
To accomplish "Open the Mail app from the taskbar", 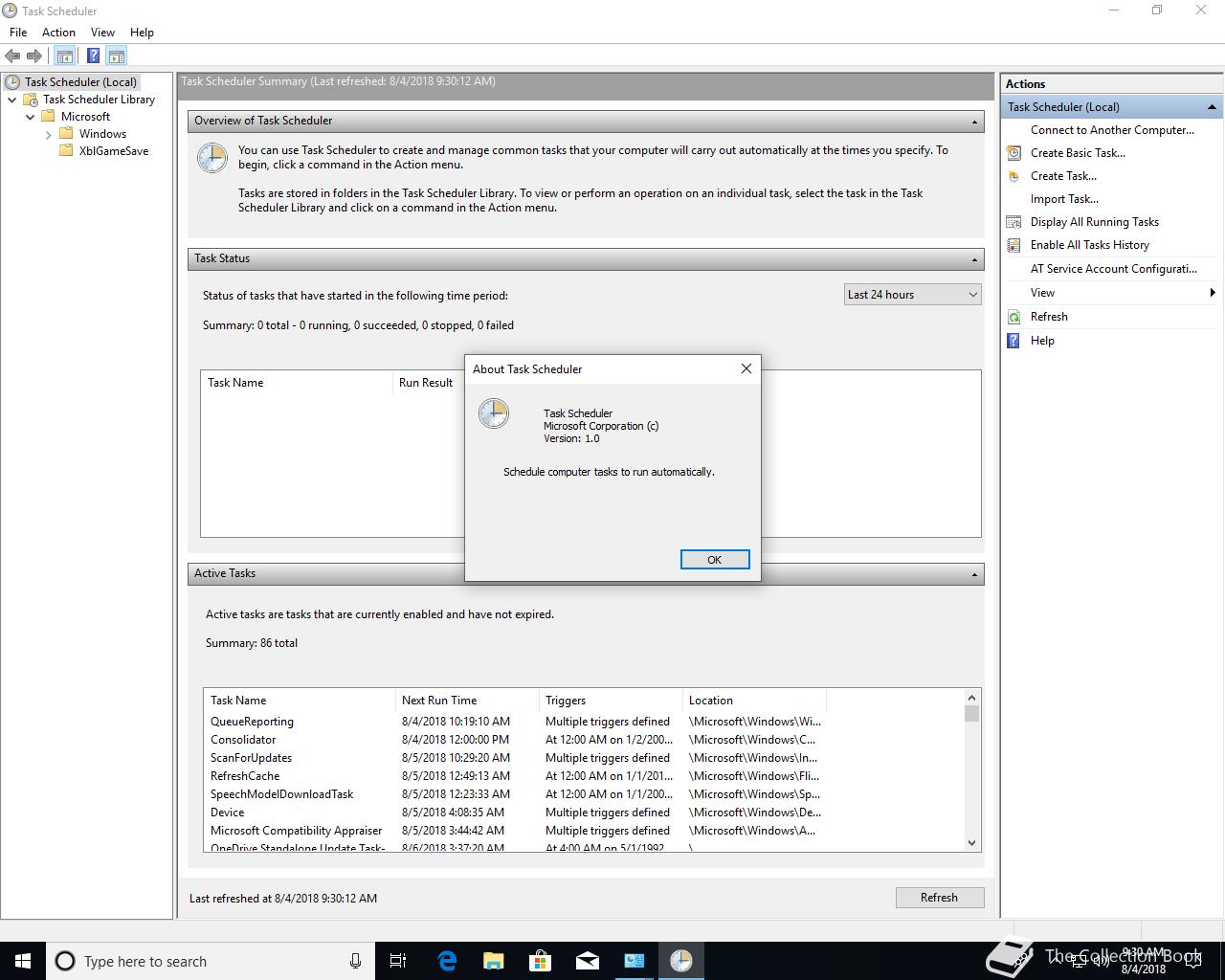I will tap(588, 961).
